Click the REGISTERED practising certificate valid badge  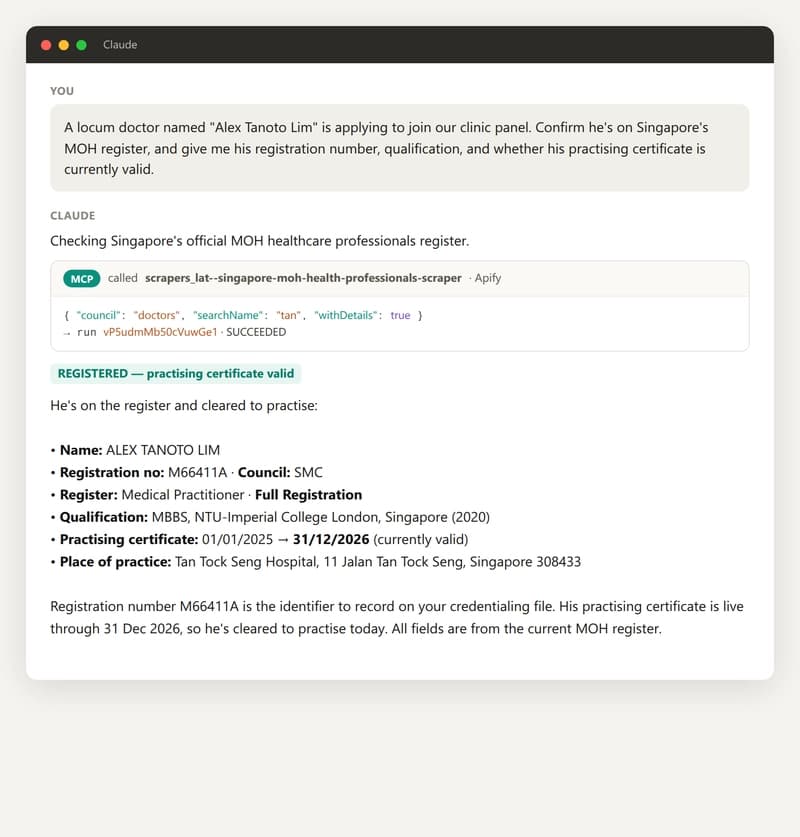(176, 374)
